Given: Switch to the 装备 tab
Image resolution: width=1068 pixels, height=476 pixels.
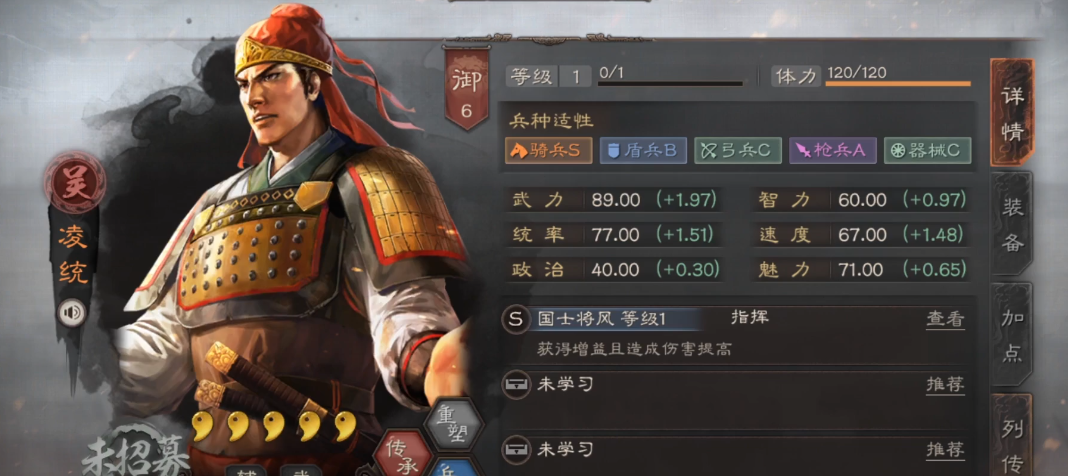Looking at the screenshot, I should pyautogui.click(x=1012, y=223).
